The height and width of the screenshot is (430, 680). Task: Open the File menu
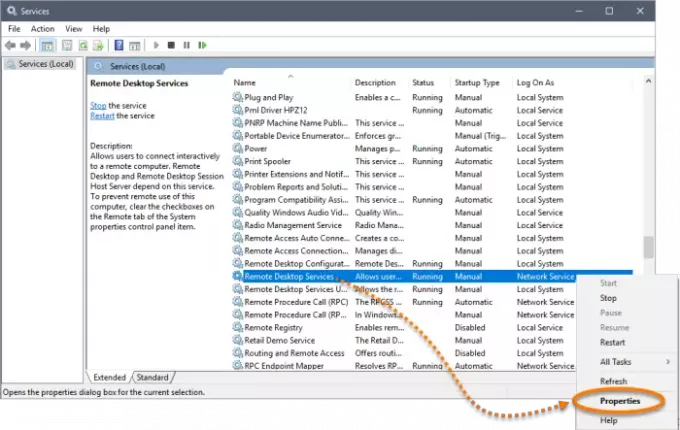[14, 29]
